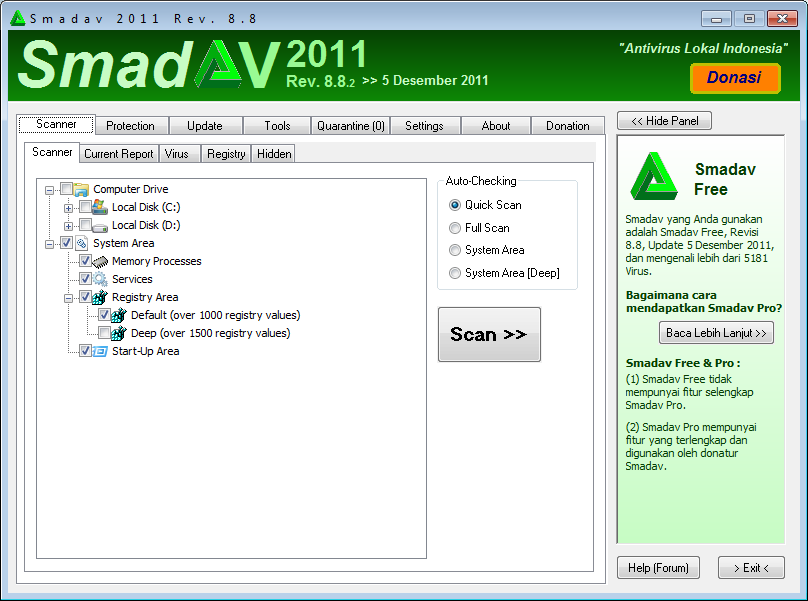The width and height of the screenshot is (808, 601).
Task: Click the Computer Drive folder icon
Action: [x=81, y=189]
